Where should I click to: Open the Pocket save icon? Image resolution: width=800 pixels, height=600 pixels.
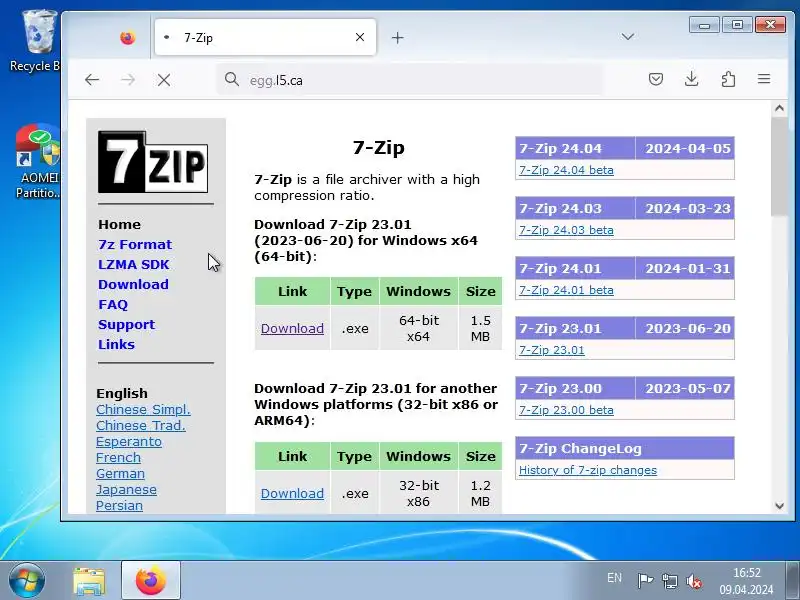[x=656, y=79]
